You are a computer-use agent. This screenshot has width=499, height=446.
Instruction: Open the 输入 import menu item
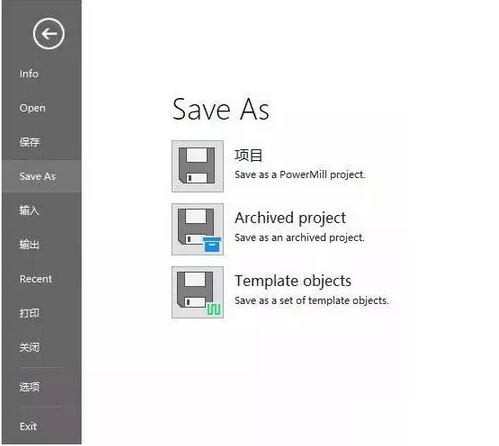click(29, 210)
